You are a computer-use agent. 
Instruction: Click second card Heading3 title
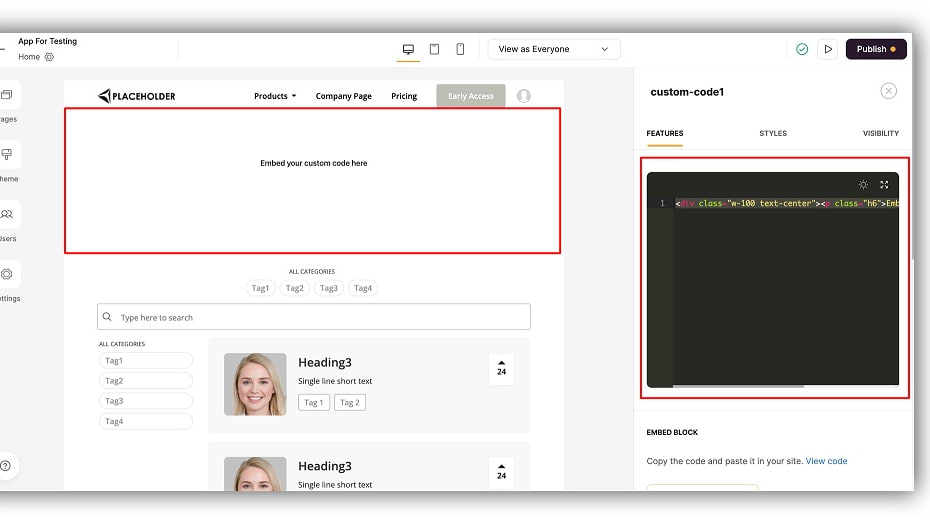[325, 466]
